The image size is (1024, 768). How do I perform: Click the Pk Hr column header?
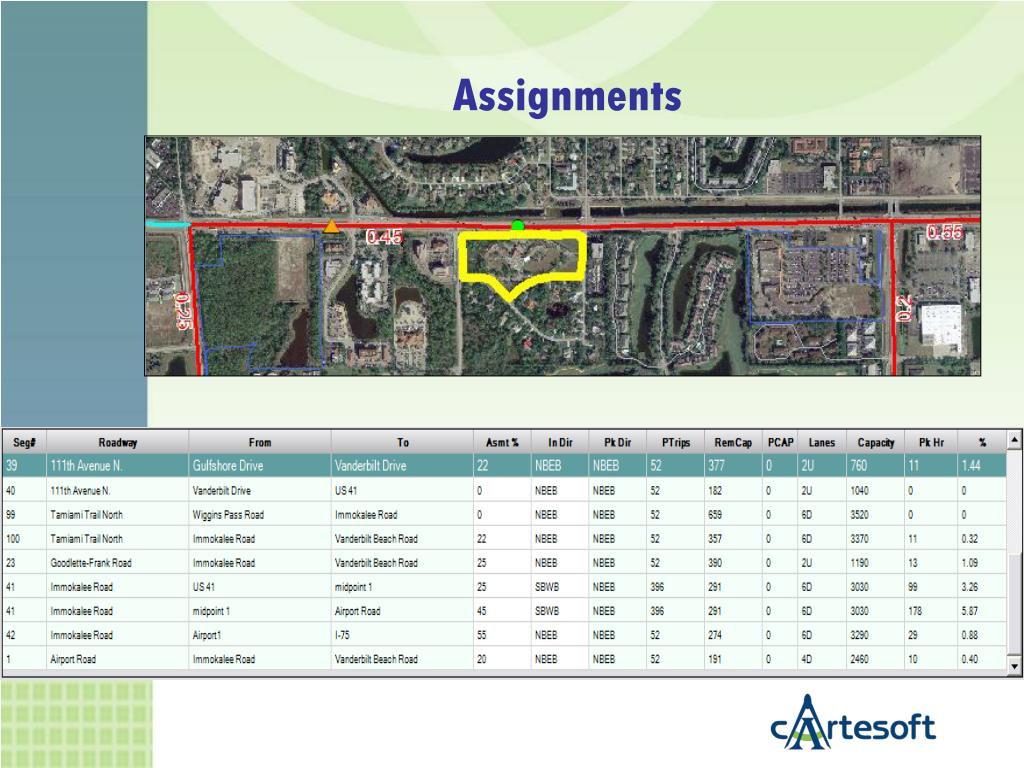(931, 442)
